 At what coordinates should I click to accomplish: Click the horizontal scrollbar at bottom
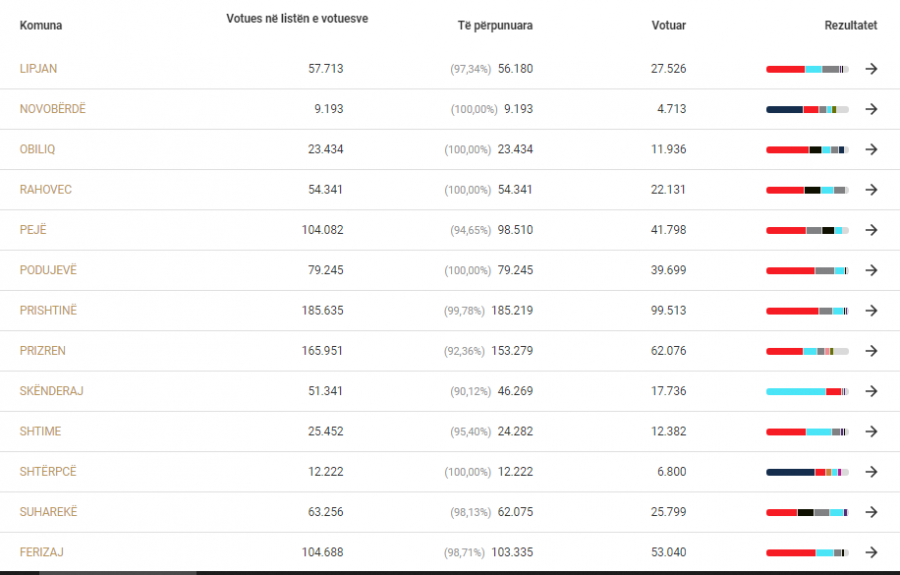(118, 573)
